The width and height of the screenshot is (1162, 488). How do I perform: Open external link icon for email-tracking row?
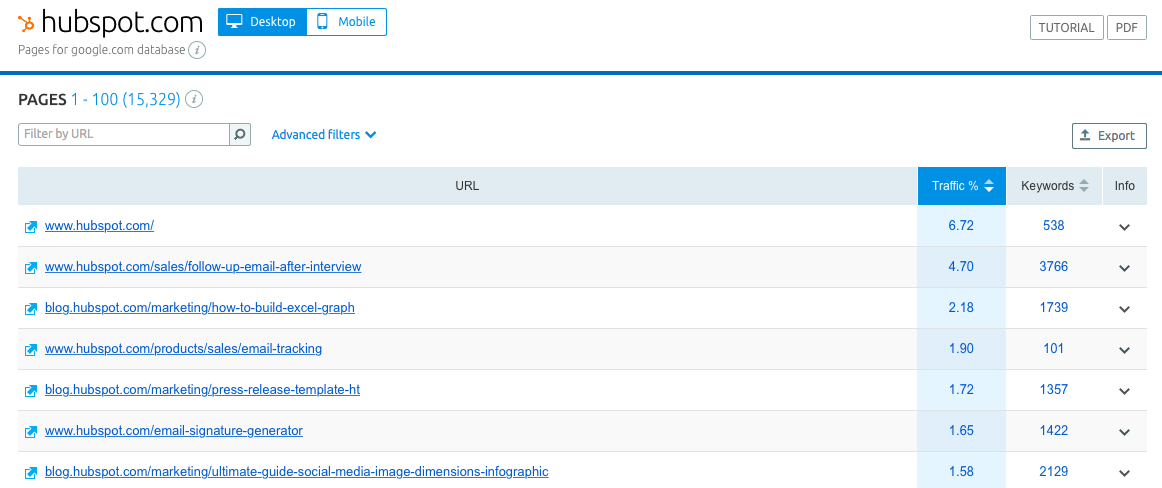(x=31, y=350)
